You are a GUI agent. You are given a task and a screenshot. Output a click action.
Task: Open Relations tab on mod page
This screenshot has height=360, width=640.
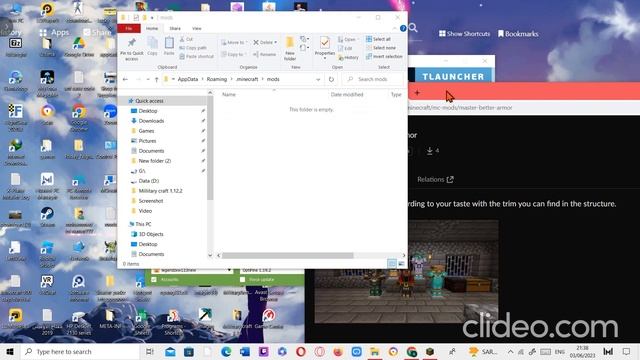click(x=435, y=179)
